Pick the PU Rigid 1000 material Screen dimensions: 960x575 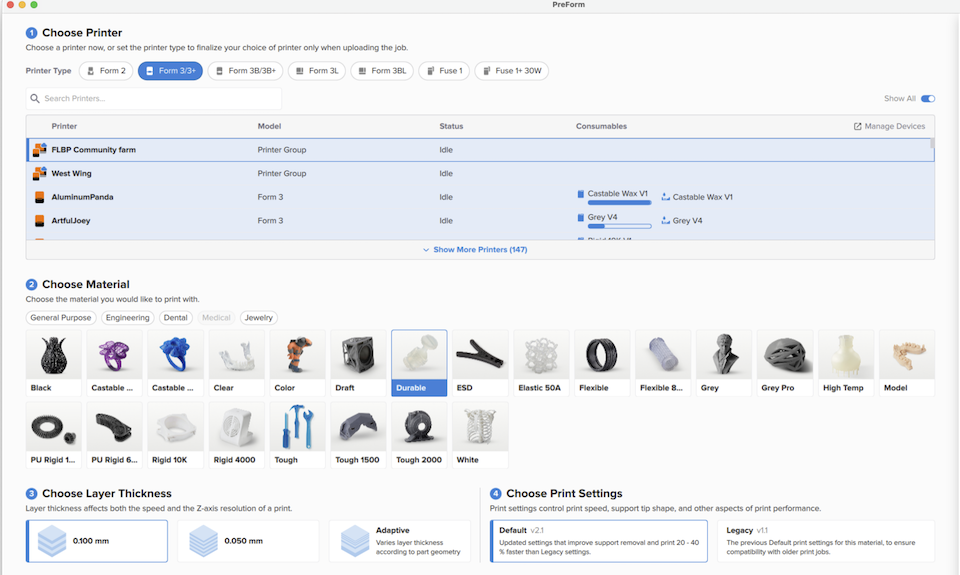point(53,435)
